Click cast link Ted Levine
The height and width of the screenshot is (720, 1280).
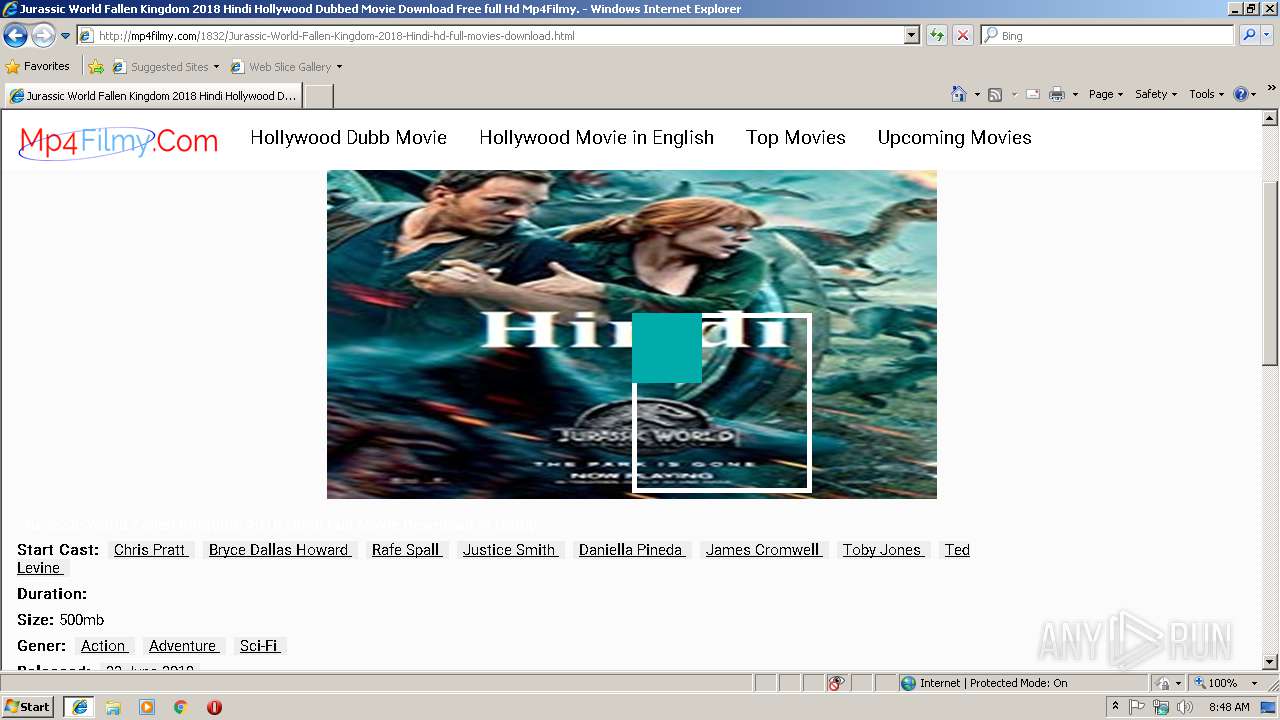tap(957, 550)
